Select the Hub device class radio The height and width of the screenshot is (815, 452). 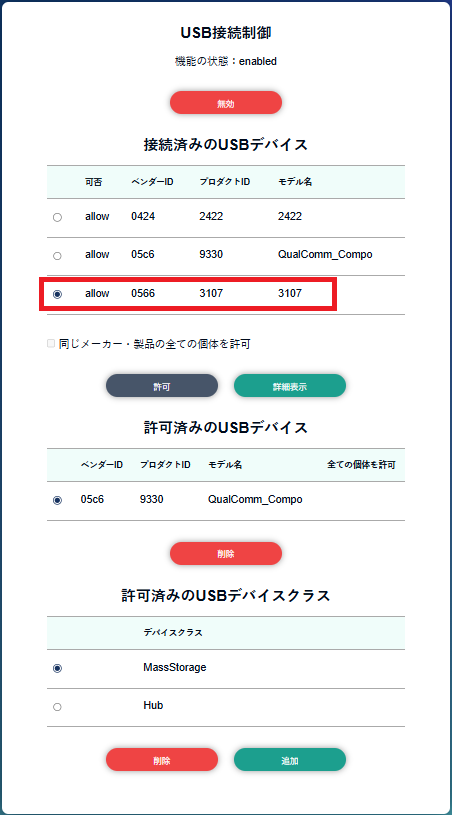tap(57, 707)
